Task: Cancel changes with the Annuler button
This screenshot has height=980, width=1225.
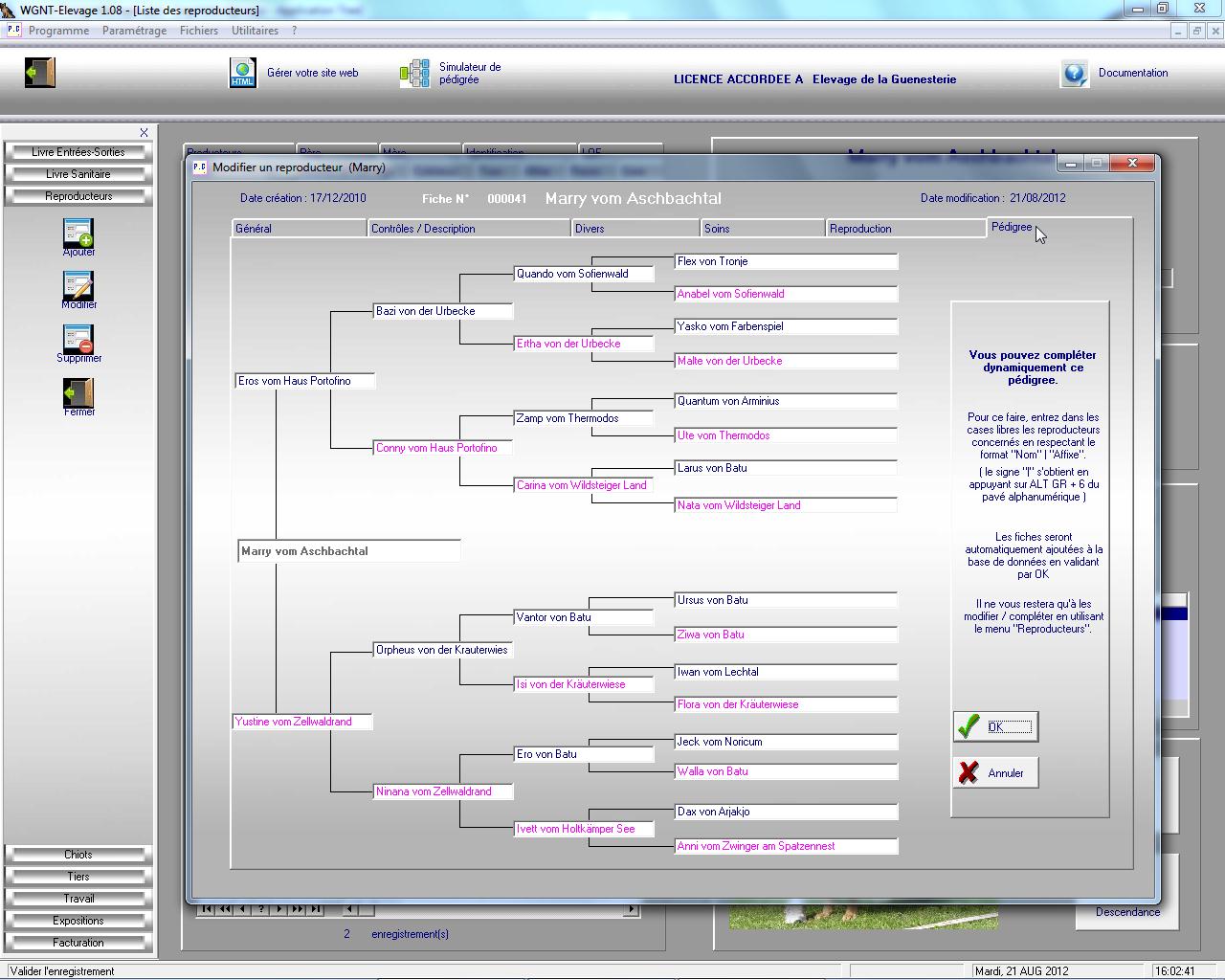Action: 995,772
